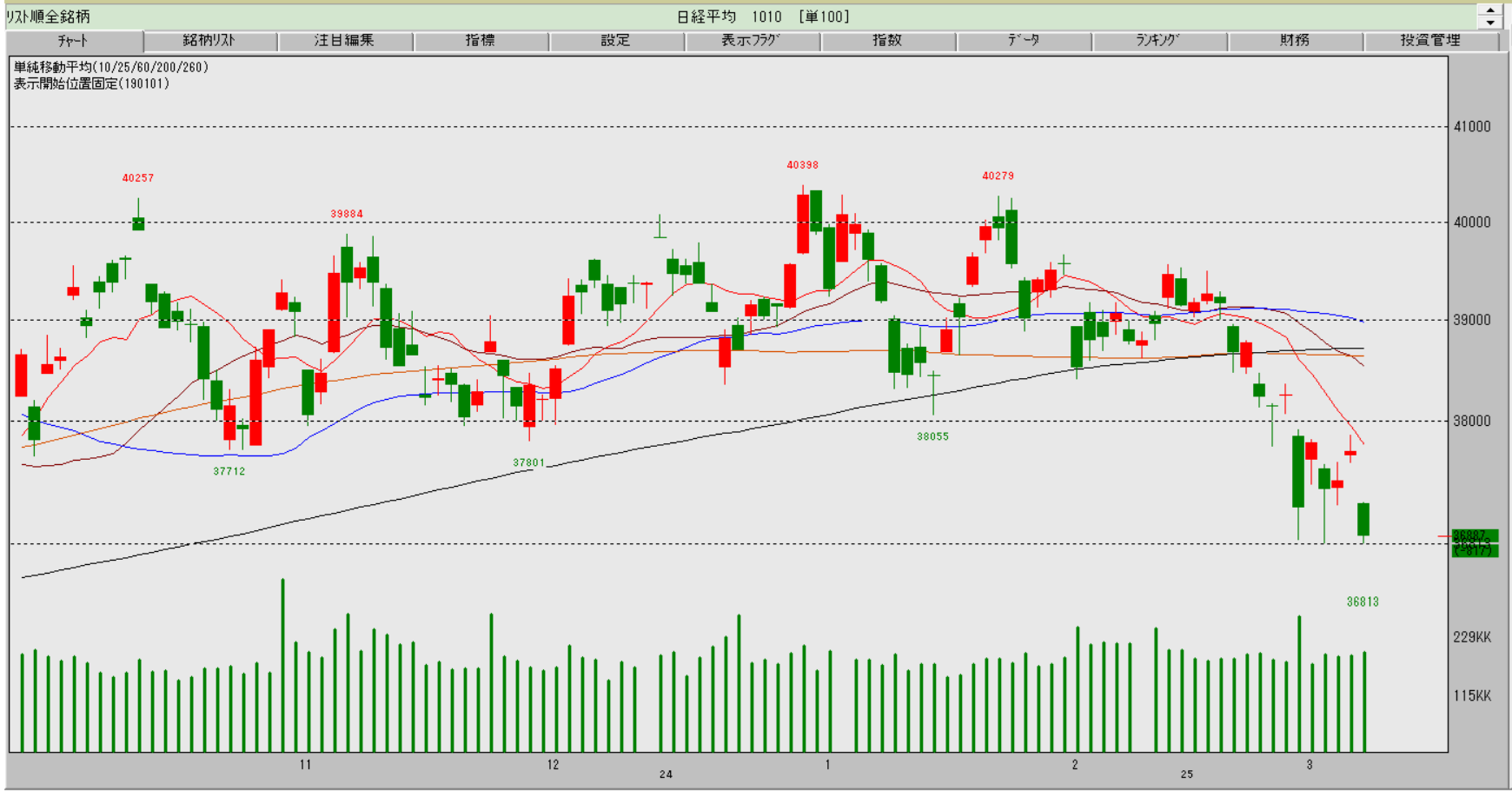Click month marker 11 on the time axis

click(305, 765)
